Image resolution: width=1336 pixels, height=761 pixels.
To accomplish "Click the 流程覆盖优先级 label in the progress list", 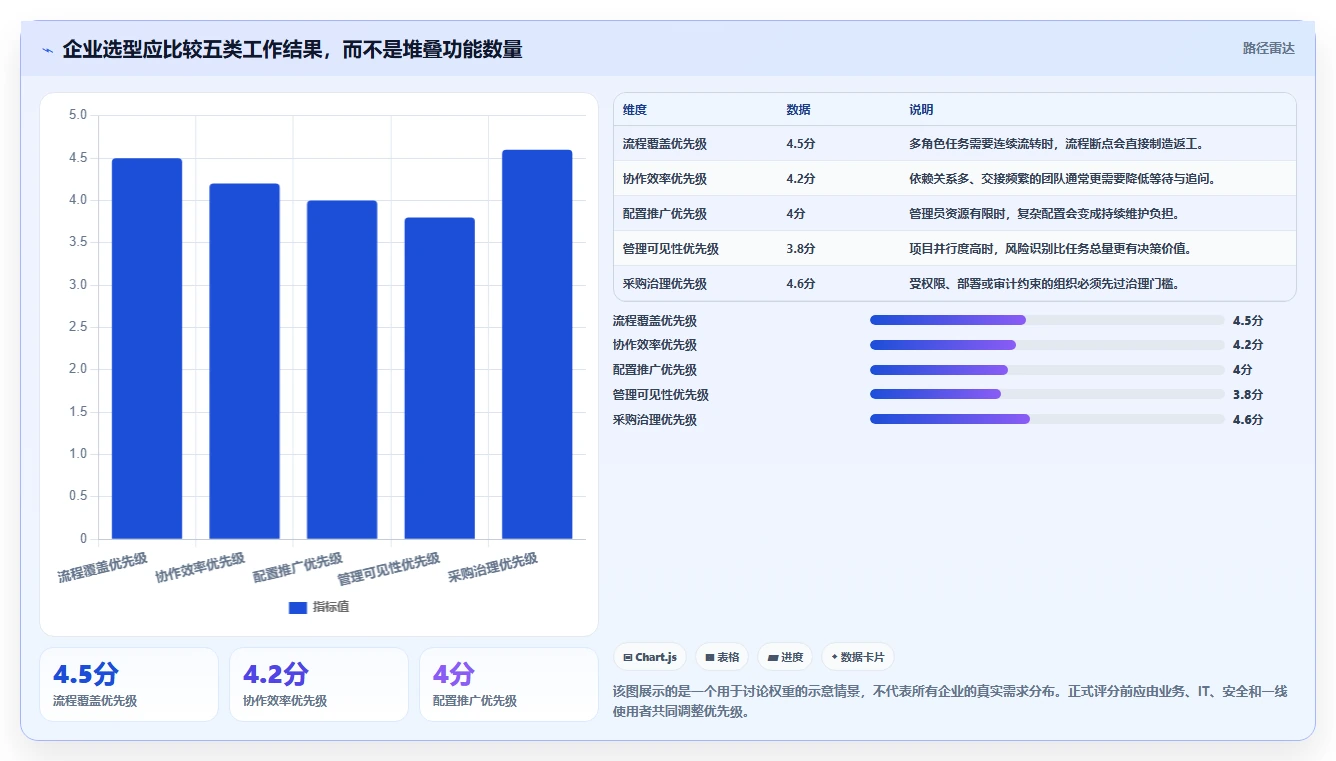I will tap(655, 321).
